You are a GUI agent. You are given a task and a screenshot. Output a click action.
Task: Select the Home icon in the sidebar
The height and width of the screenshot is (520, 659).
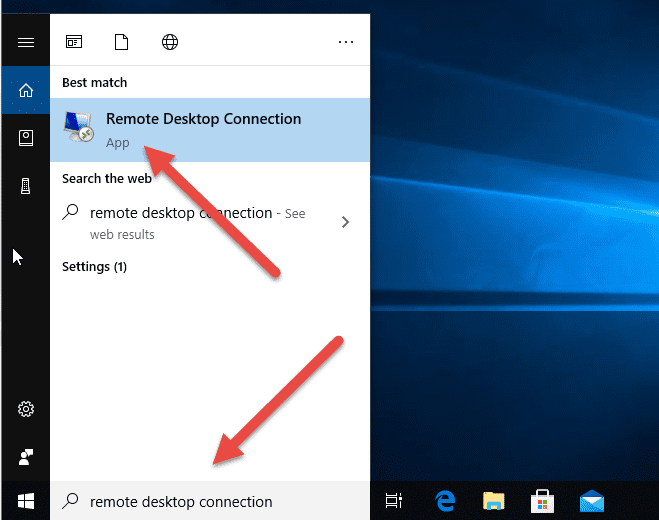pyautogui.click(x=26, y=90)
